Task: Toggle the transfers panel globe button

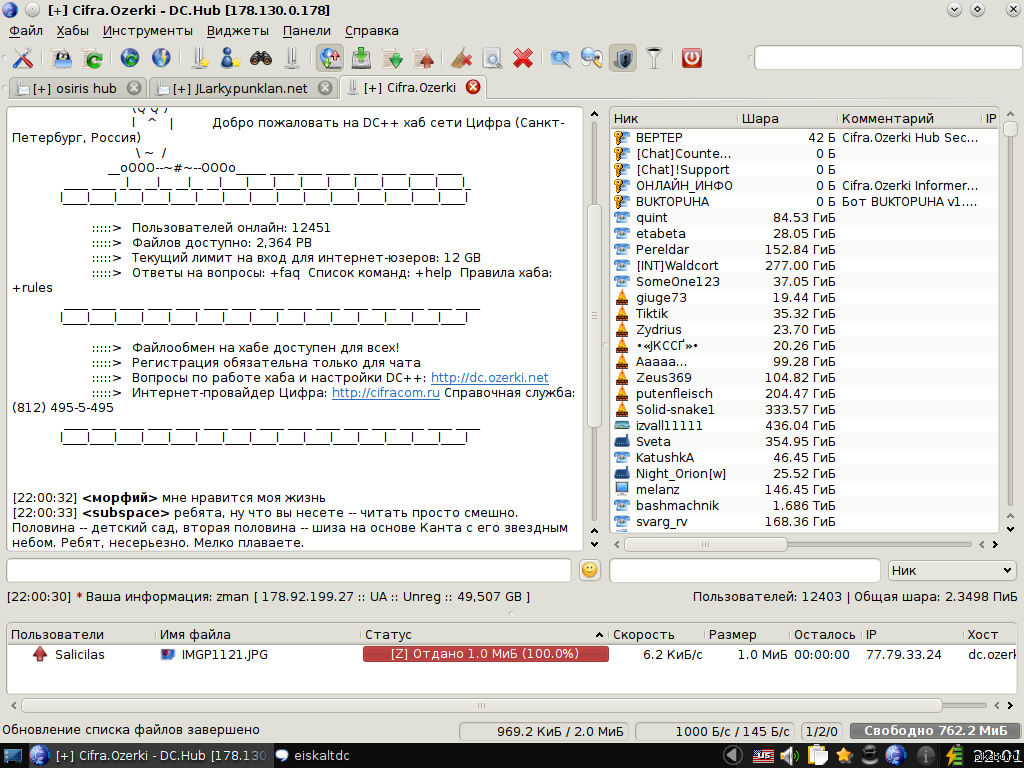Action: [x=330, y=58]
